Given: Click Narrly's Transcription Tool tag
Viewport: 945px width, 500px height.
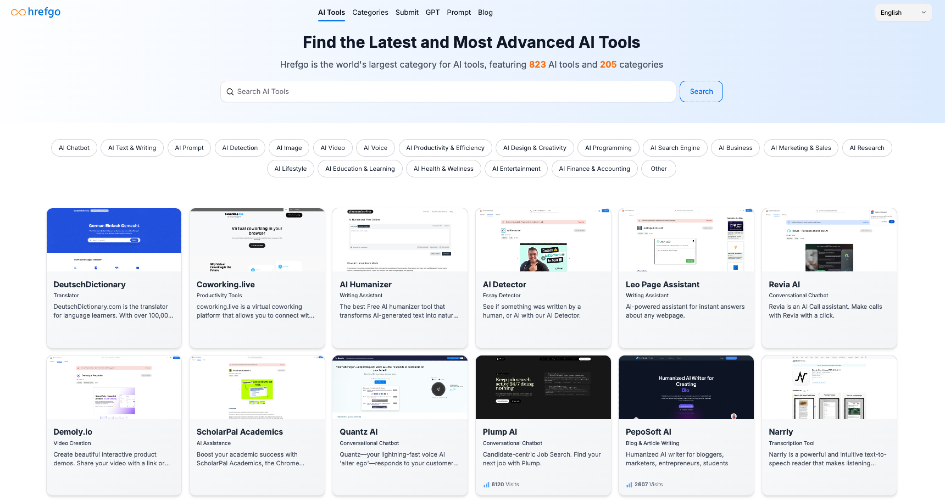Looking at the screenshot, I should (x=791, y=443).
